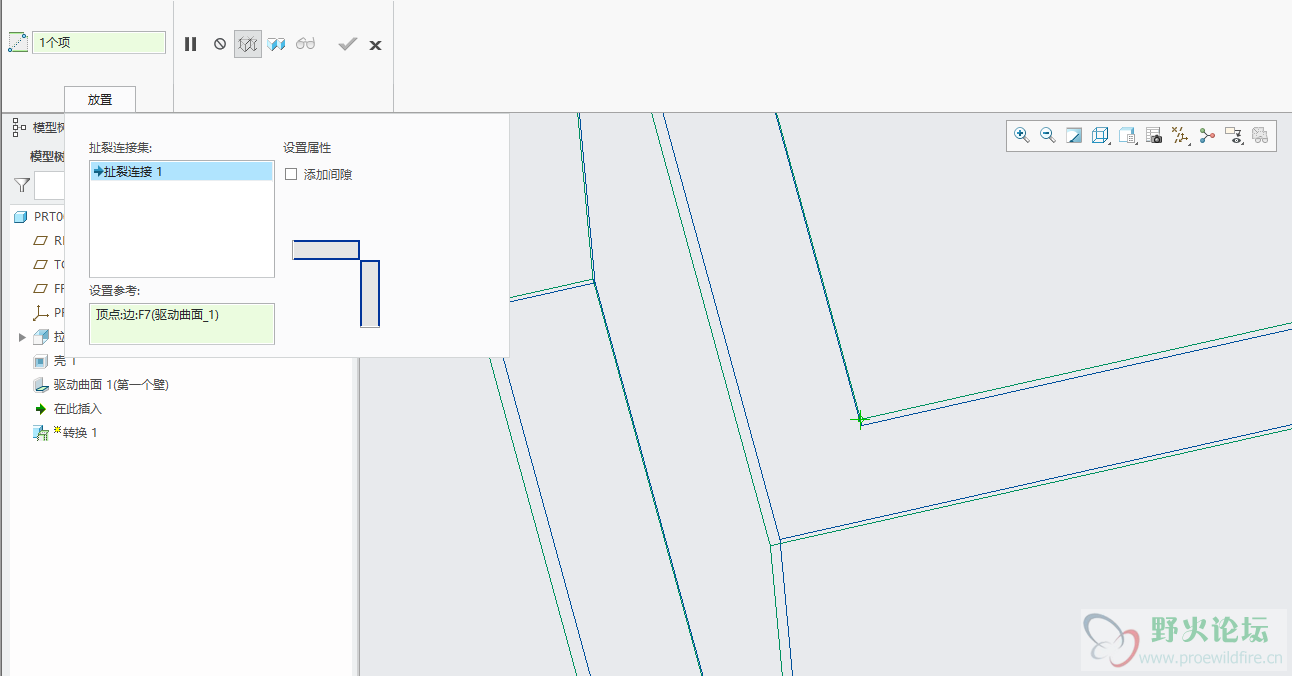The height and width of the screenshot is (676, 1292).
Task: Cancel the feature with the X button
Action: [x=375, y=45]
